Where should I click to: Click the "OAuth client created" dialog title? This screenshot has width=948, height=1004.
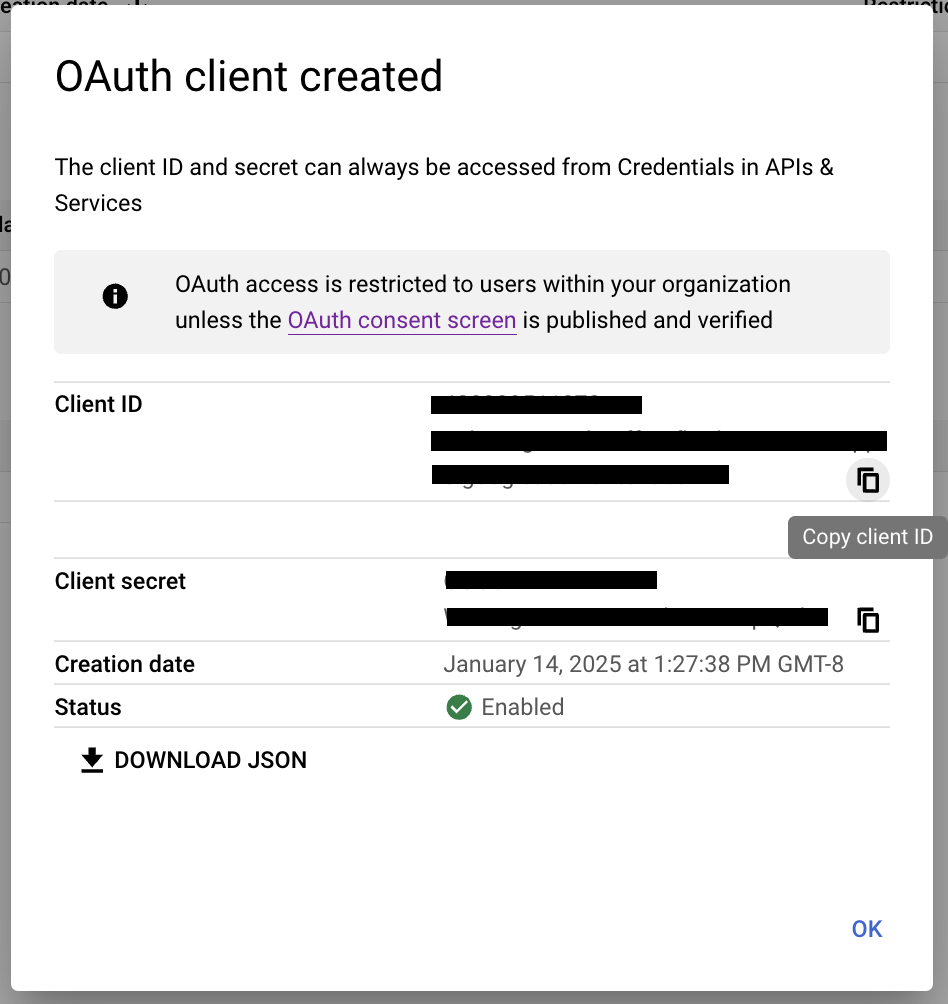tap(249, 77)
